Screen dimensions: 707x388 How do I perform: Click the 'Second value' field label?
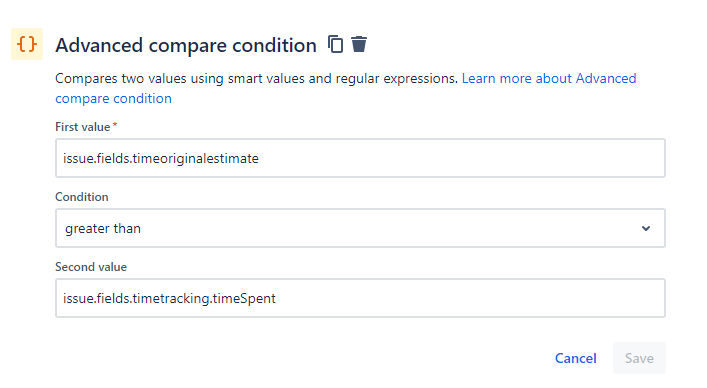(91, 267)
